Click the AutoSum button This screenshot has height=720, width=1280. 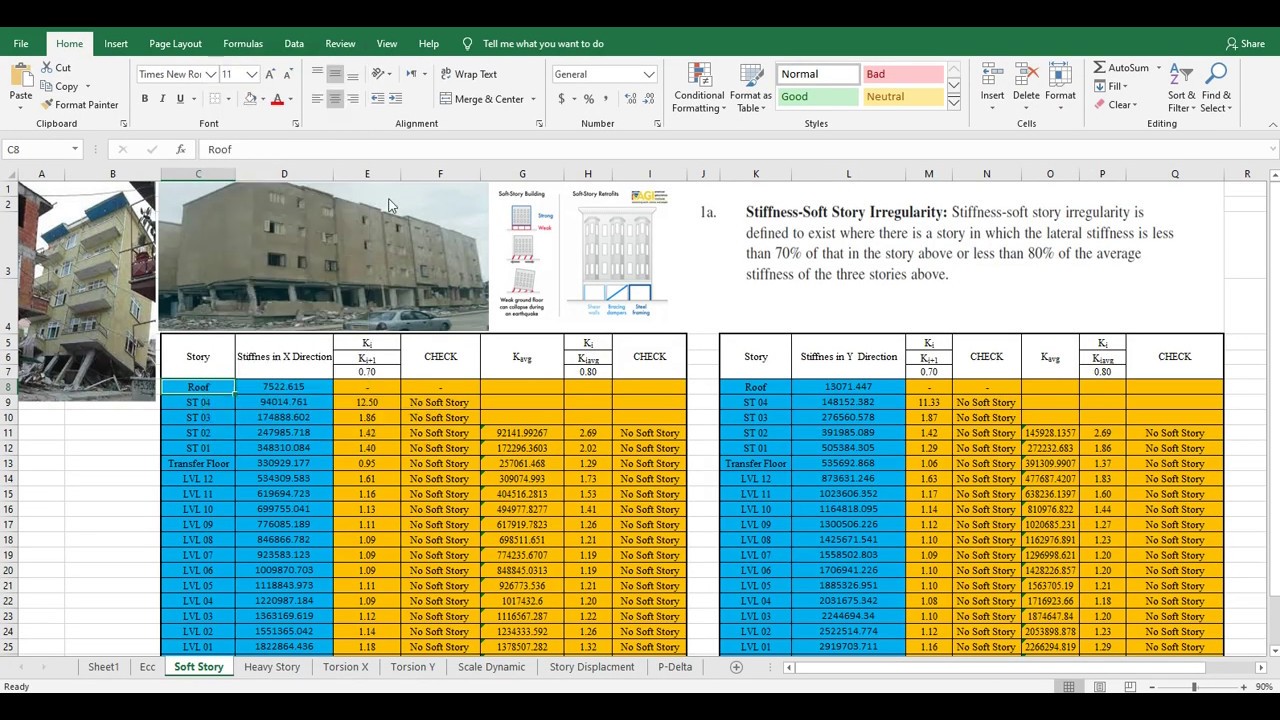tap(1121, 68)
